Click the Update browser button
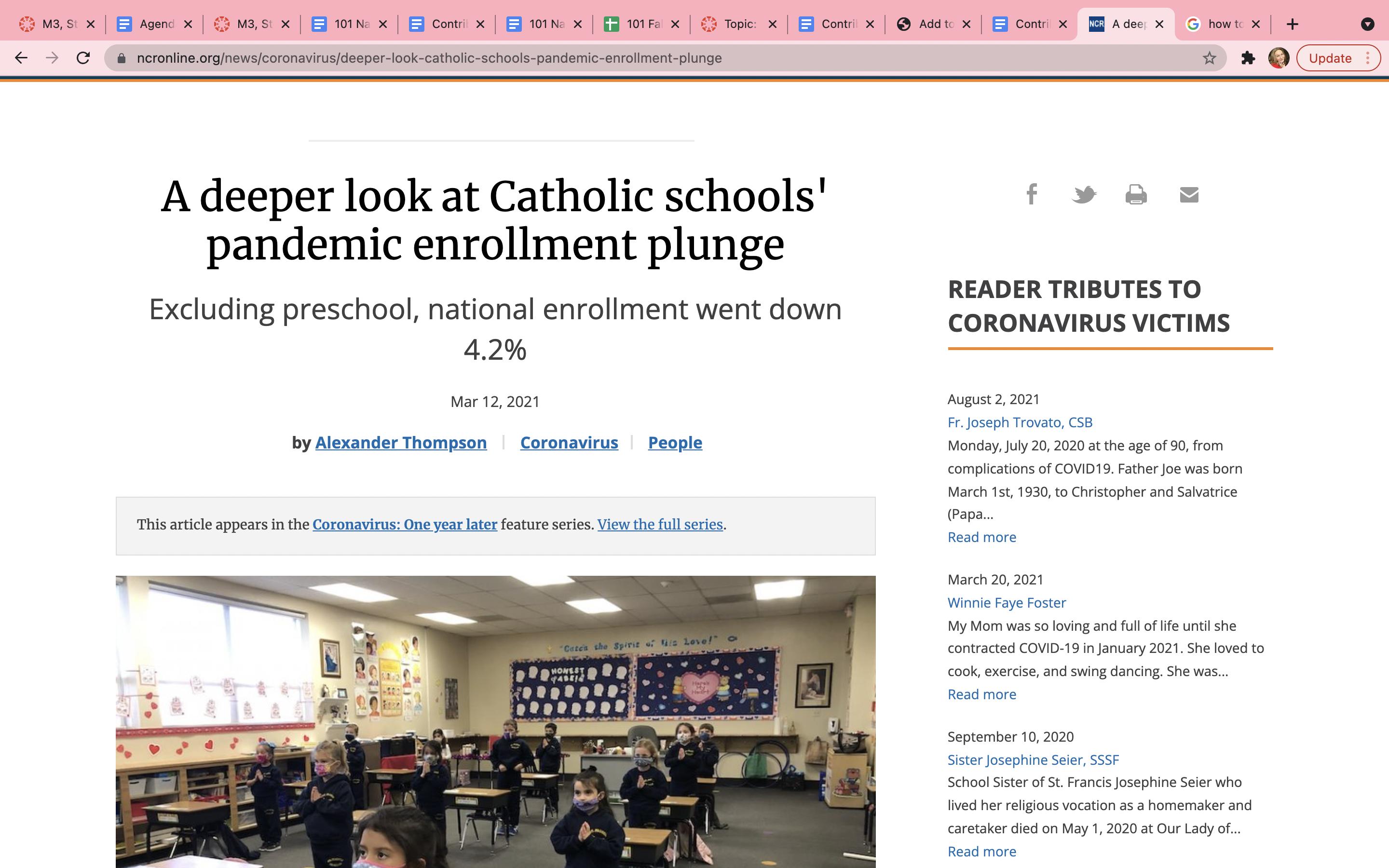 (x=1330, y=58)
